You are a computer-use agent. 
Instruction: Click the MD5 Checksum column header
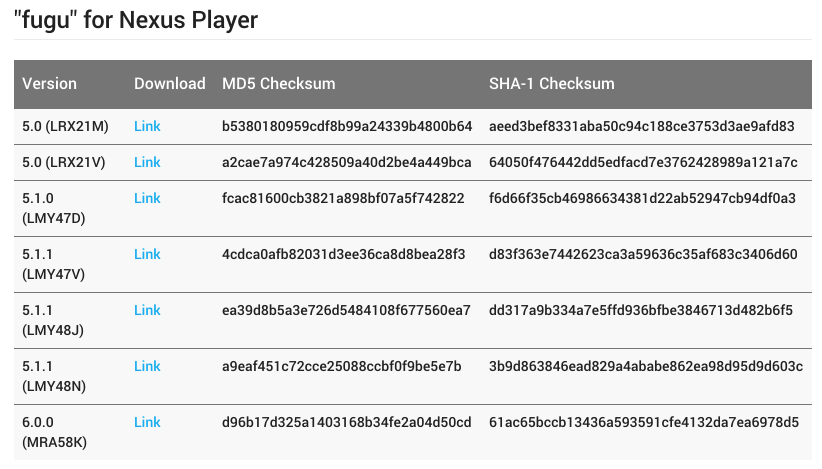pyautogui.click(x=278, y=84)
